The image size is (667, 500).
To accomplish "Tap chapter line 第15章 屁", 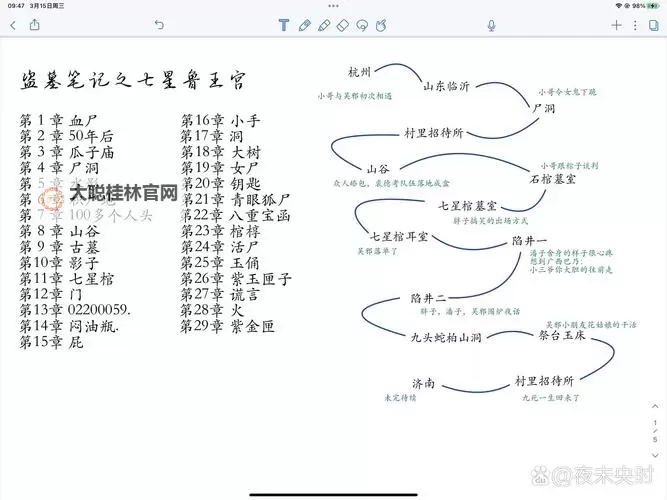I will click(51, 342).
